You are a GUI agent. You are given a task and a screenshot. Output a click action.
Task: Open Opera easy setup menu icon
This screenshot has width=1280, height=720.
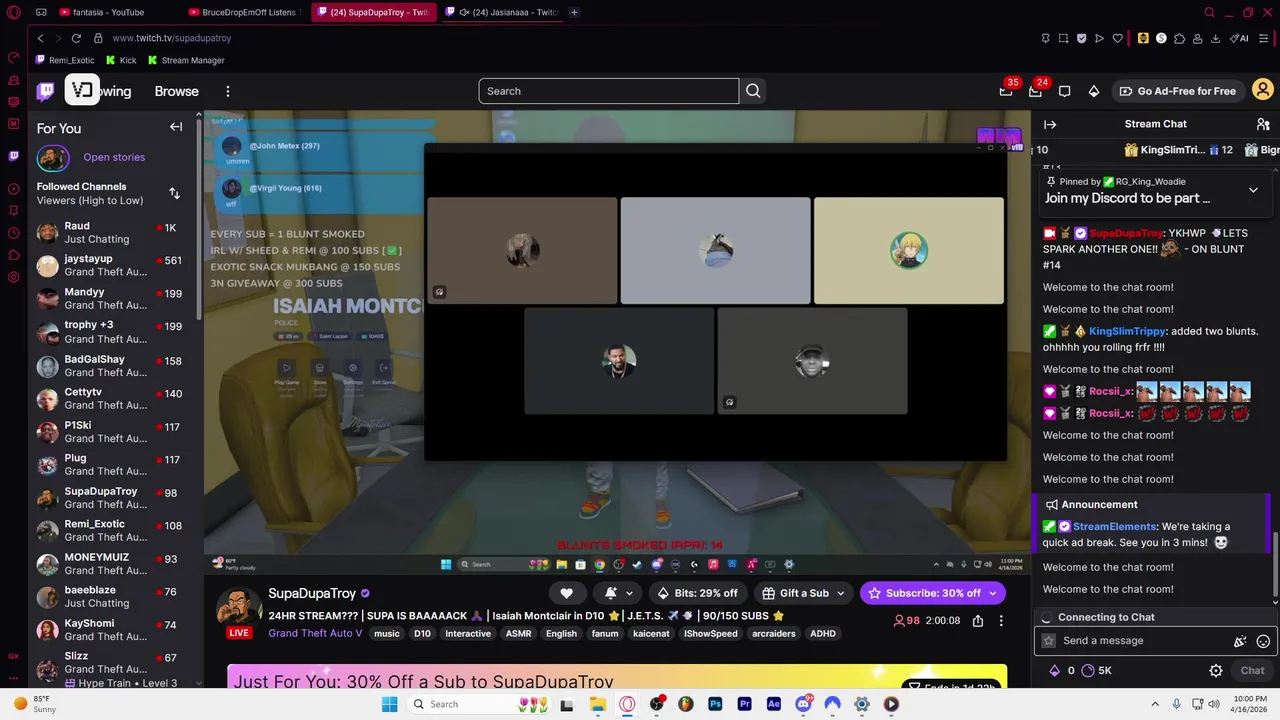pos(1263,38)
